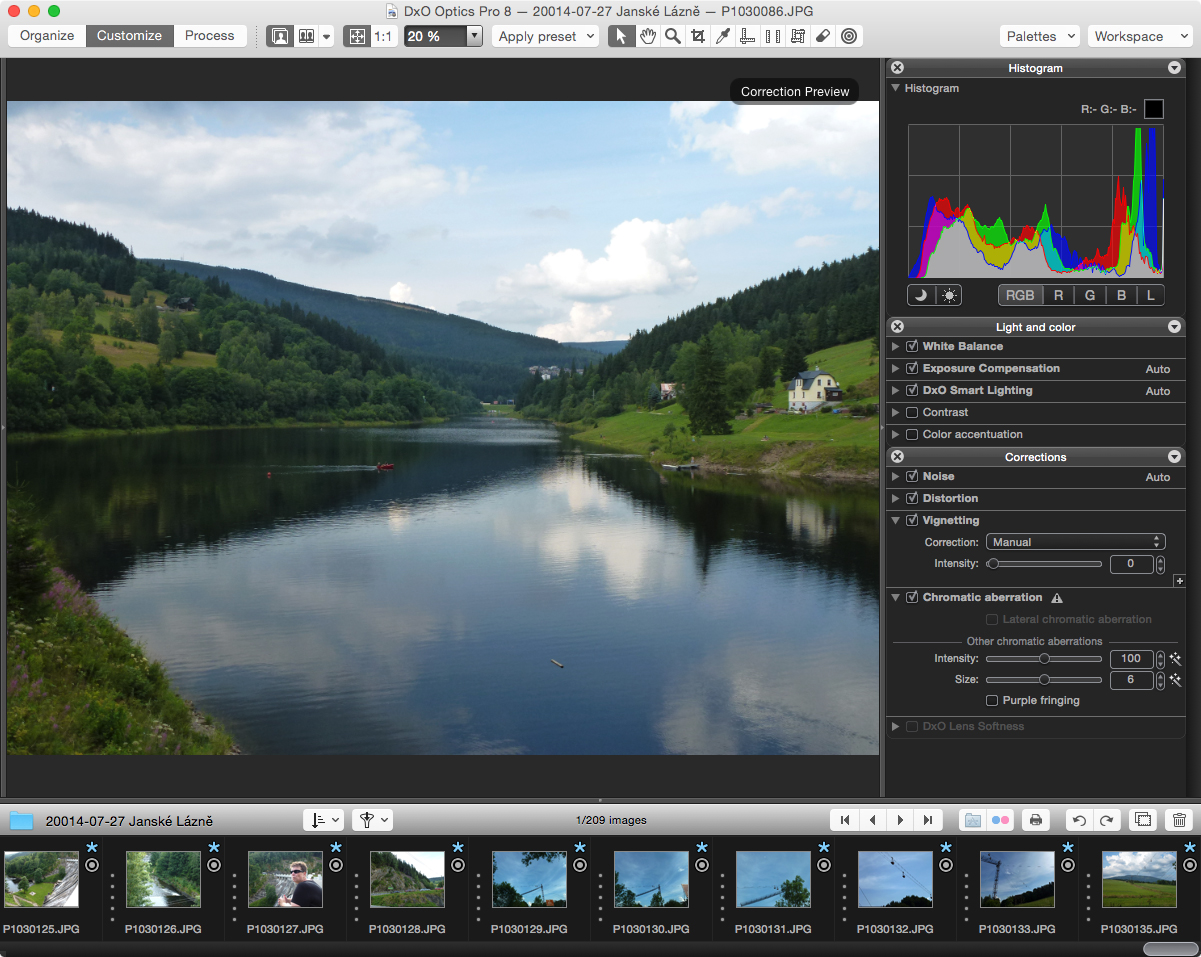Screen dimensions: 1201x957
Task: Select the Crop tool
Action: click(698, 36)
